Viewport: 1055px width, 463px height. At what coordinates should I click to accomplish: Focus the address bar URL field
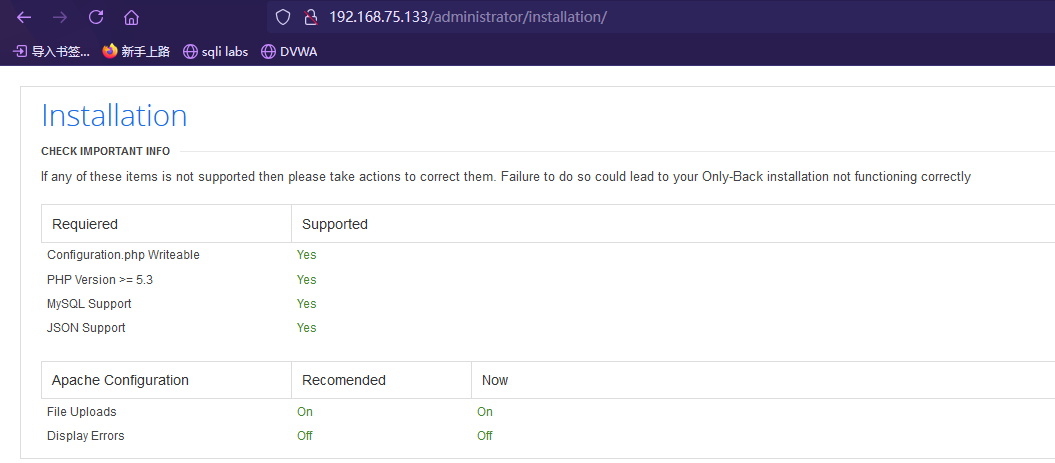(600, 17)
